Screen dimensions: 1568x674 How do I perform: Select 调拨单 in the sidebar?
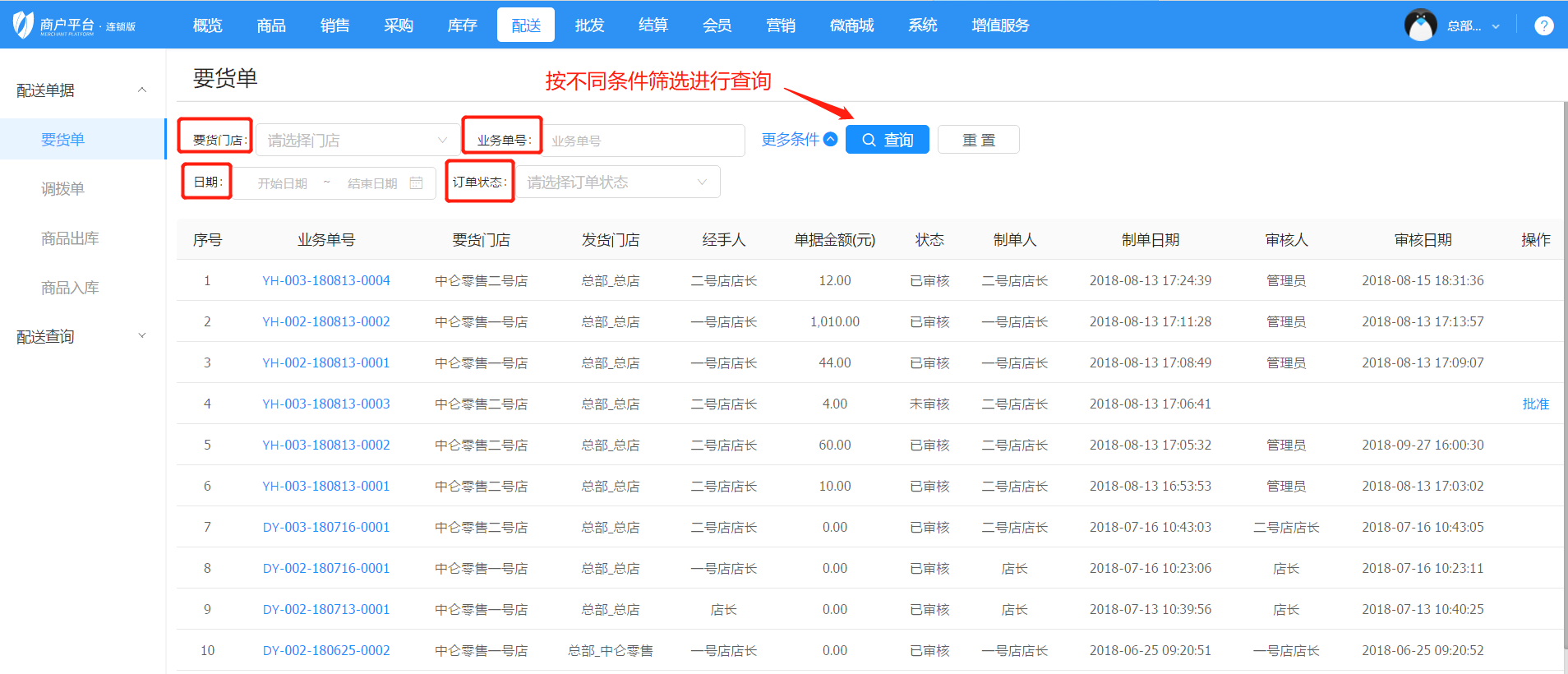tap(63, 189)
